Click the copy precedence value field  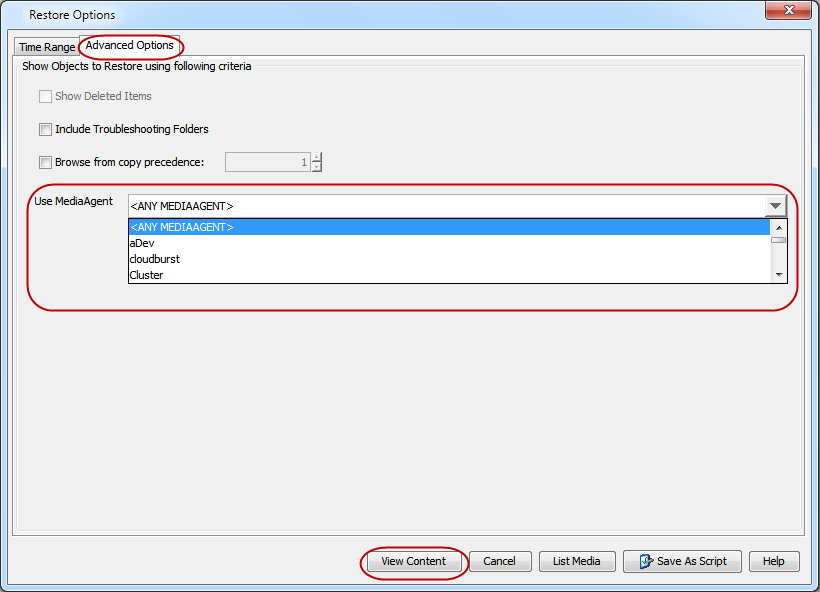coord(270,161)
